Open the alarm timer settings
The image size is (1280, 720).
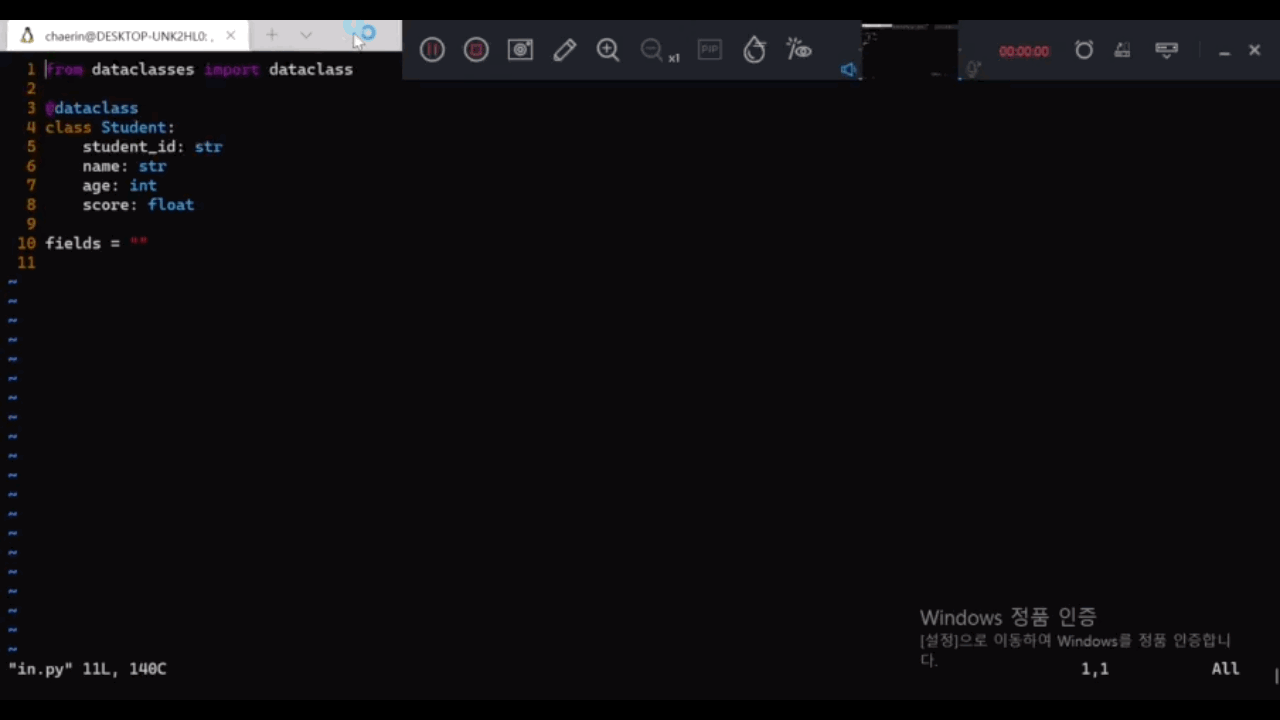coord(1084,50)
